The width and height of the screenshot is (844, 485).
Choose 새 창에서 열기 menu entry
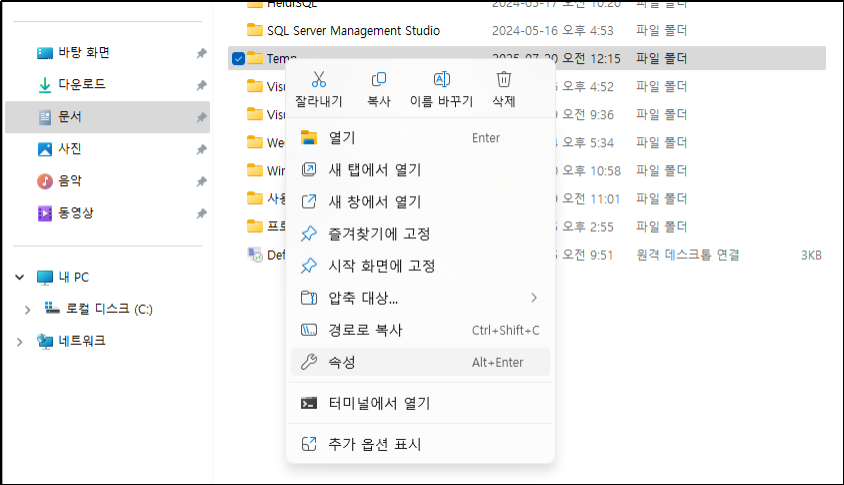pos(420,202)
